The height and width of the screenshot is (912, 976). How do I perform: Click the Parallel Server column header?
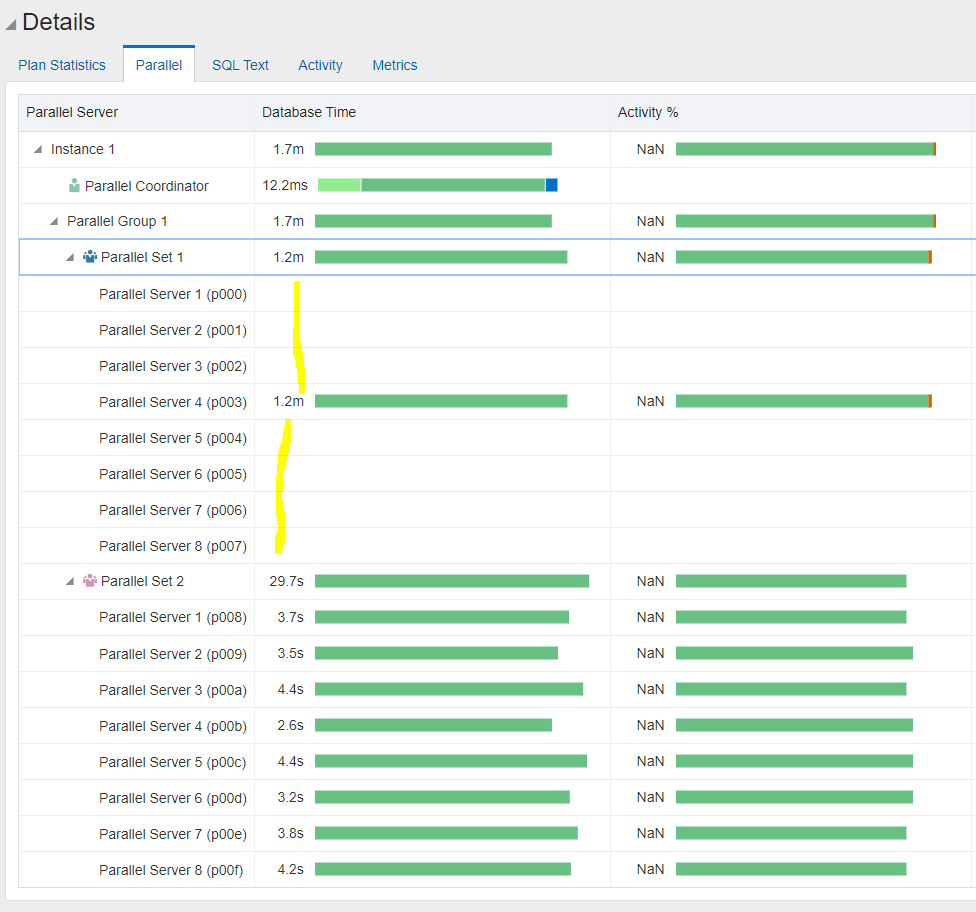[136, 113]
